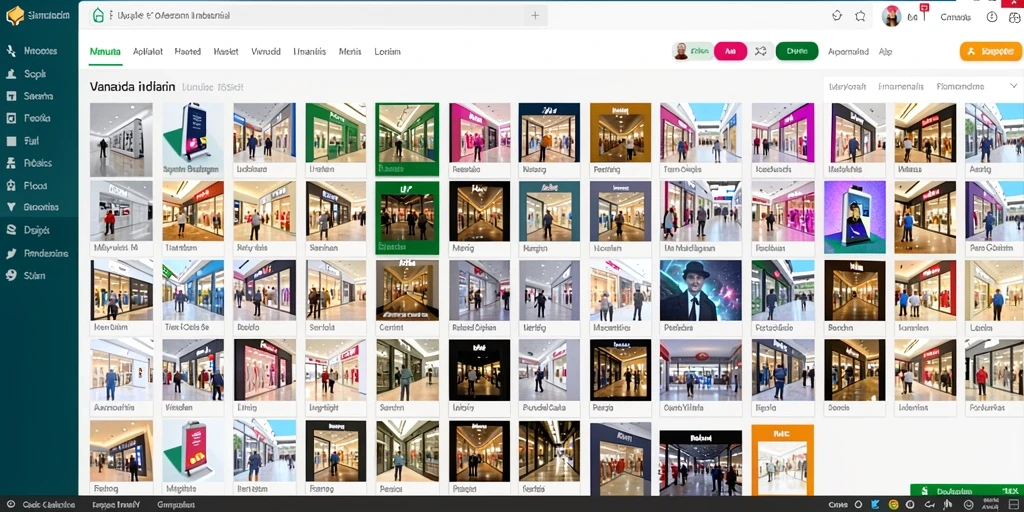Screen dimensions: 1024x512
Task: Click the funnel icon in the left sidebar
Action: click(10, 207)
